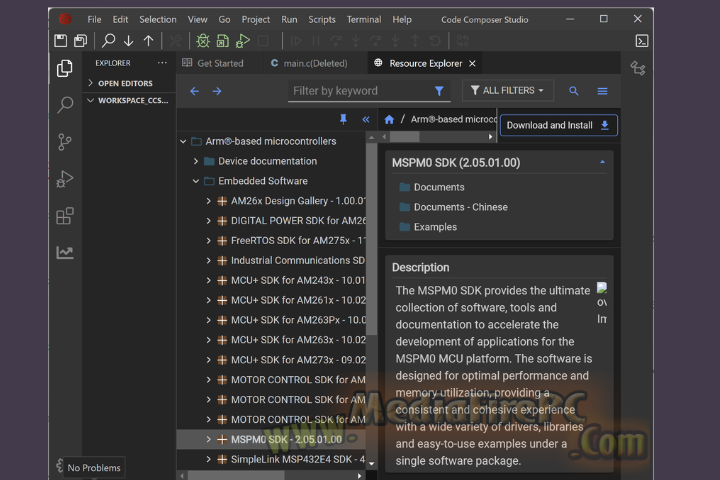Click the No Problems status item
This screenshot has width=720, height=480.
click(x=94, y=468)
